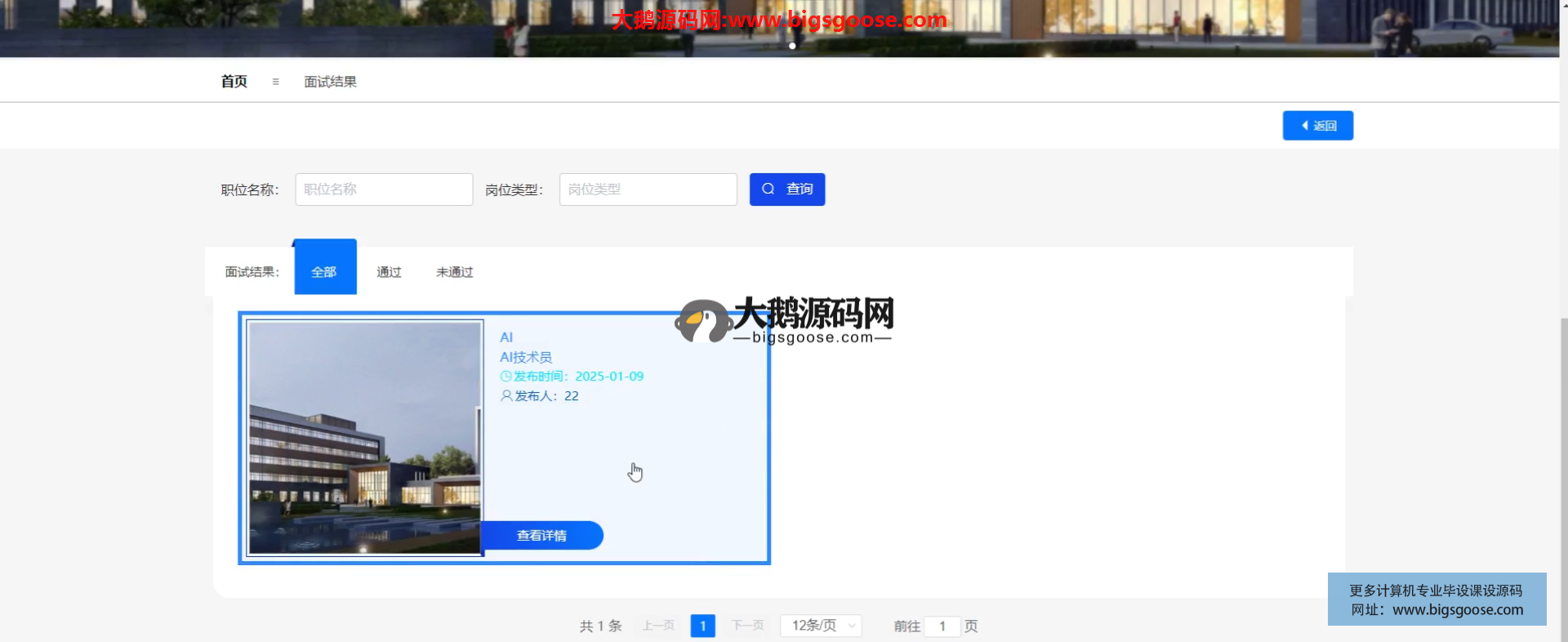Switch to the 通过 filter tab
1568x642 pixels.
(x=389, y=272)
